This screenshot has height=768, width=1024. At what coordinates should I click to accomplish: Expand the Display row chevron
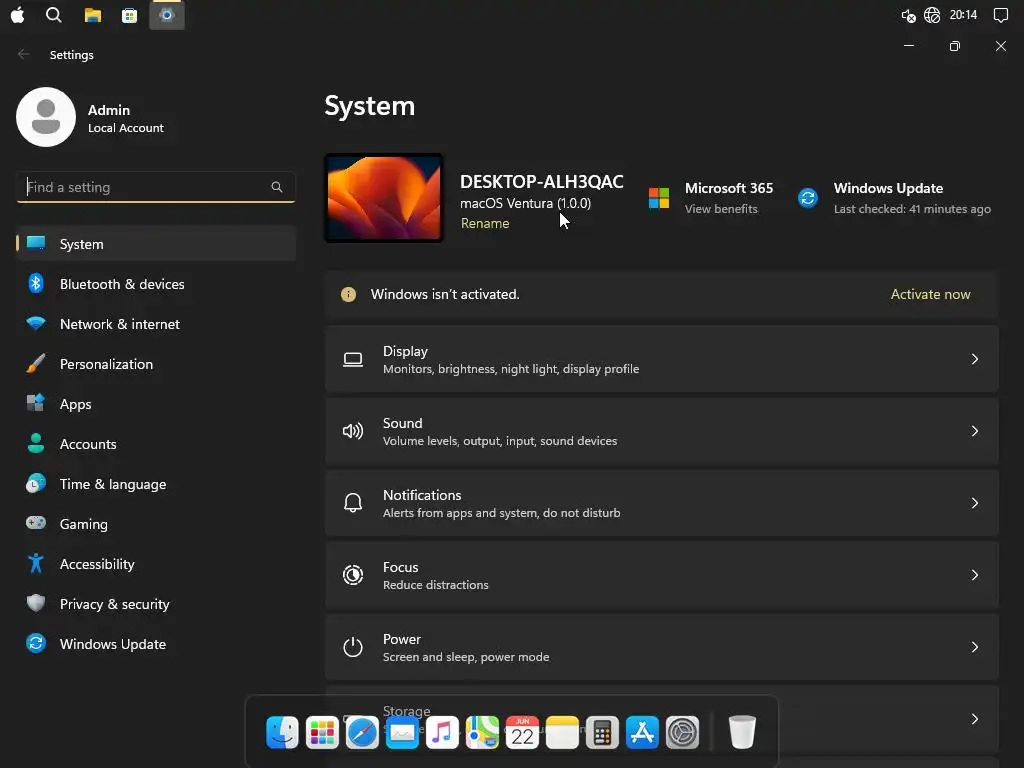(974, 359)
